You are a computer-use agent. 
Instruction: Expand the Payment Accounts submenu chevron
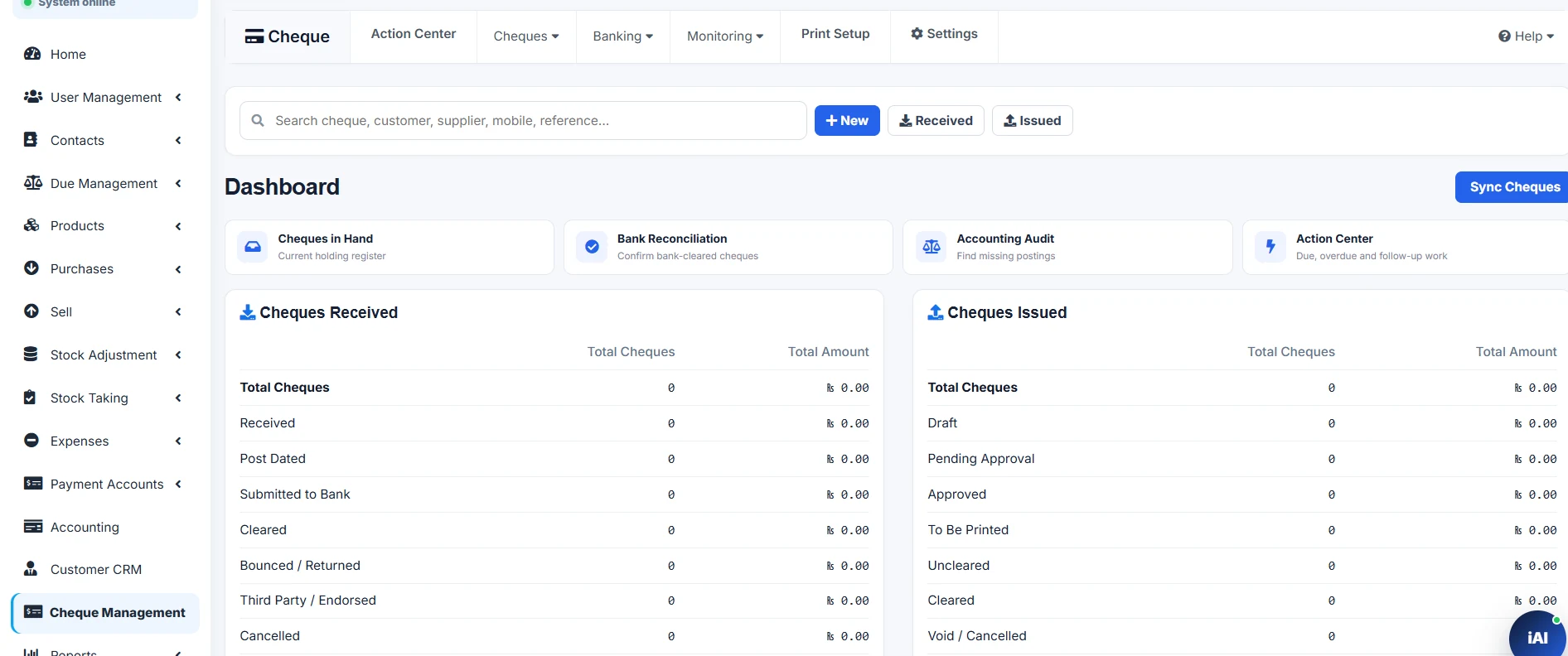click(x=178, y=484)
